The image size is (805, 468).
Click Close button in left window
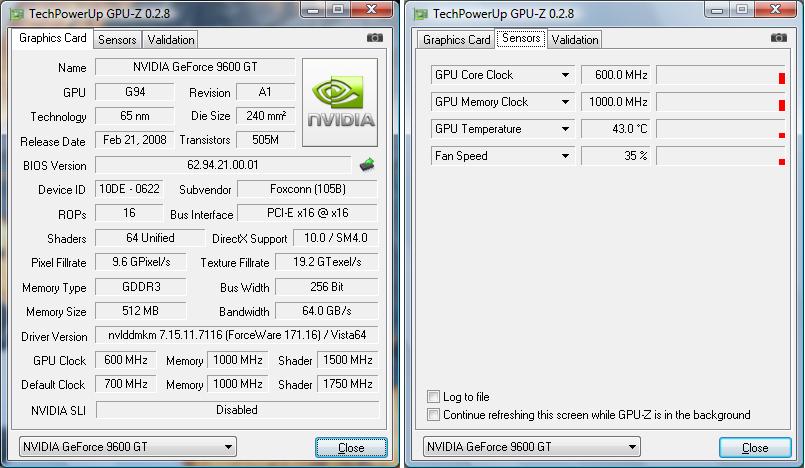coord(351,447)
